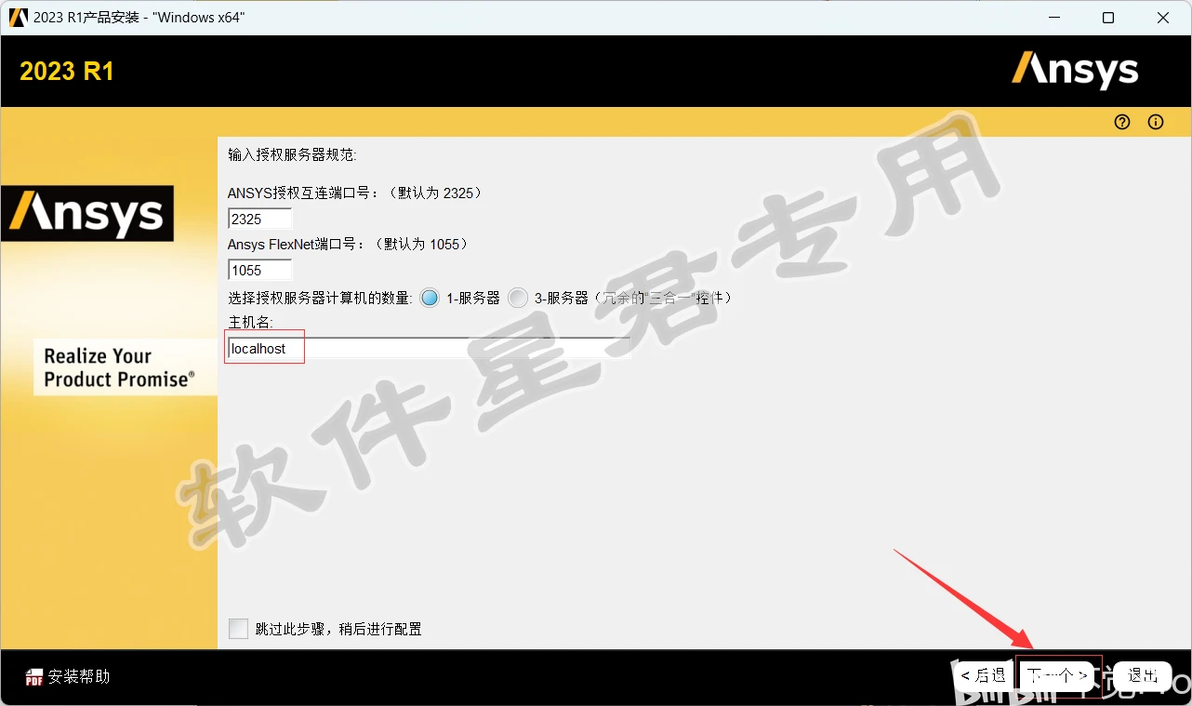The width and height of the screenshot is (1192, 706).
Task: Click the Ansys logo in the top-right header
Action: (x=1075, y=70)
